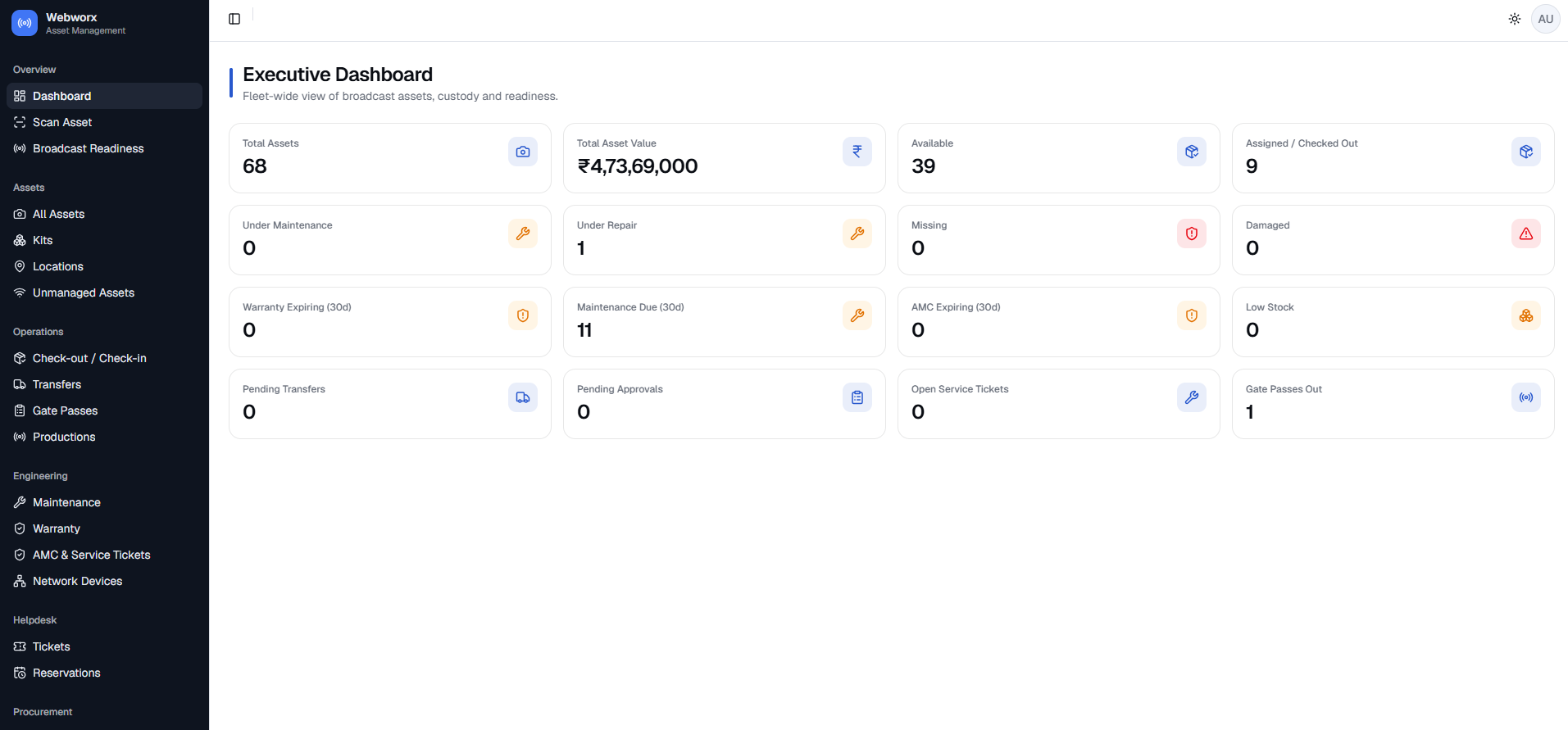Click the wrench icon on Under Repair
The height and width of the screenshot is (730, 1568).
click(857, 234)
